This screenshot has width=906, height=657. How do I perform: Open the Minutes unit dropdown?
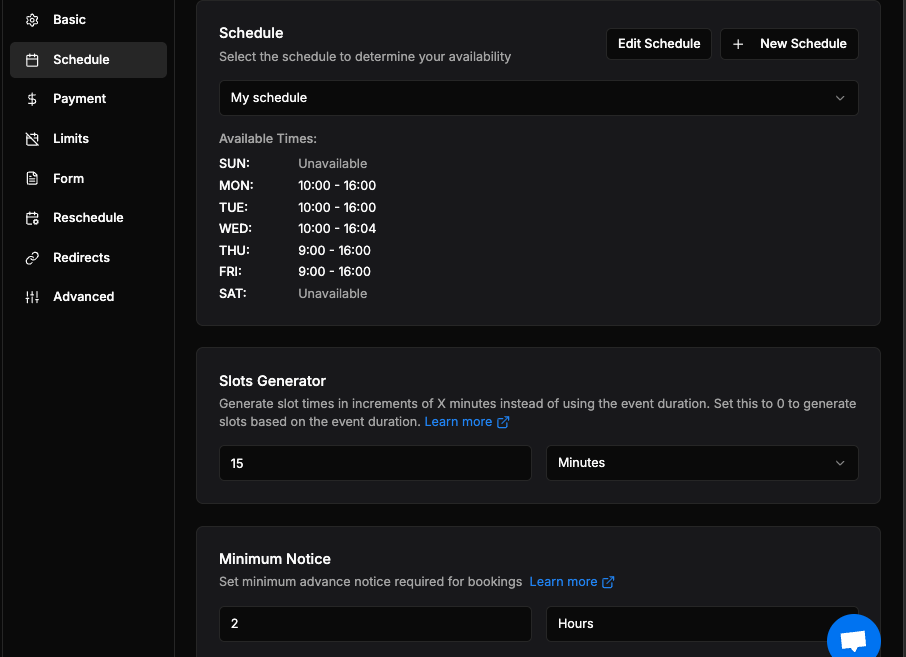[702, 463]
